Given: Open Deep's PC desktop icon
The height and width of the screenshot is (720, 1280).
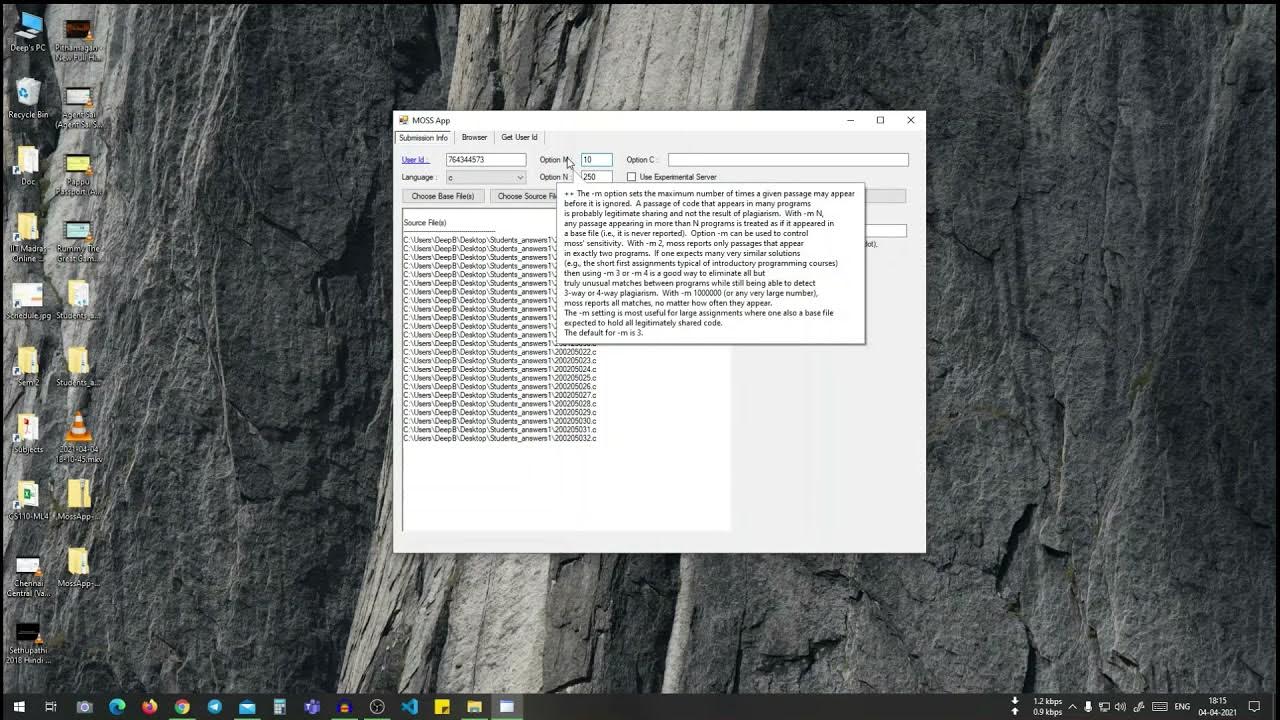Looking at the screenshot, I should pyautogui.click(x=28, y=32).
